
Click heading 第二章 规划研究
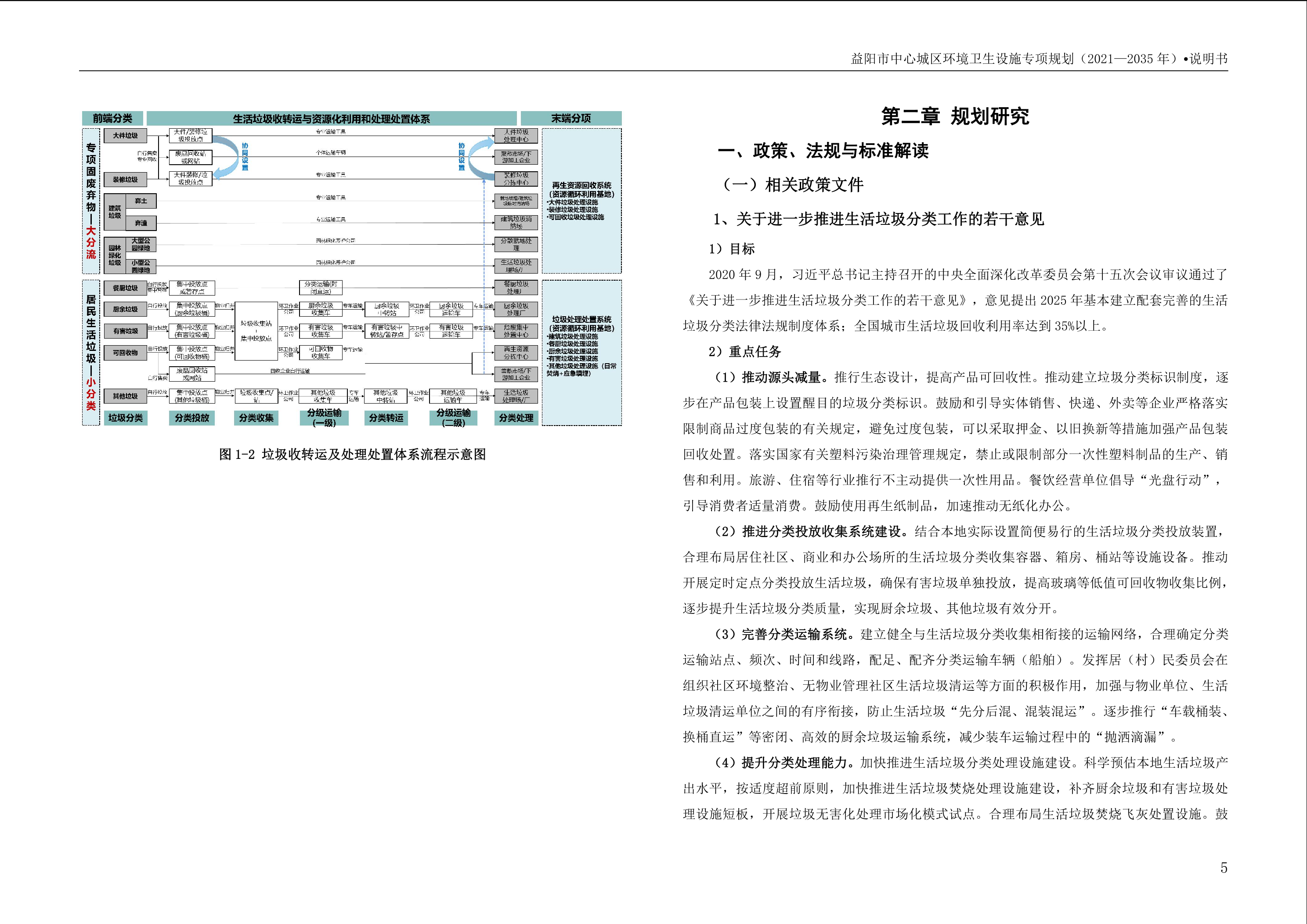click(x=955, y=116)
